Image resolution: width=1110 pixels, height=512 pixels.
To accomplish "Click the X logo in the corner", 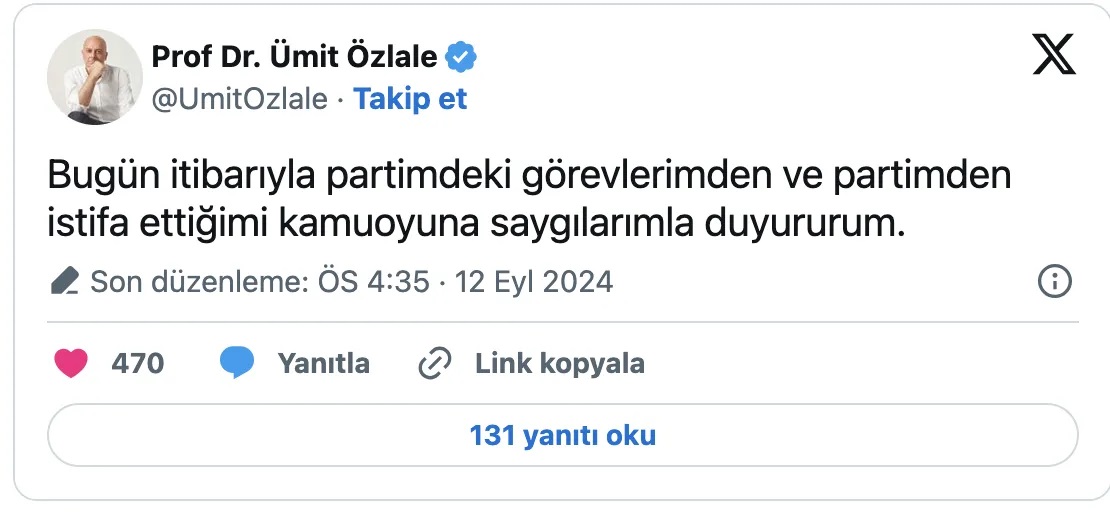I will point(1054,55).
